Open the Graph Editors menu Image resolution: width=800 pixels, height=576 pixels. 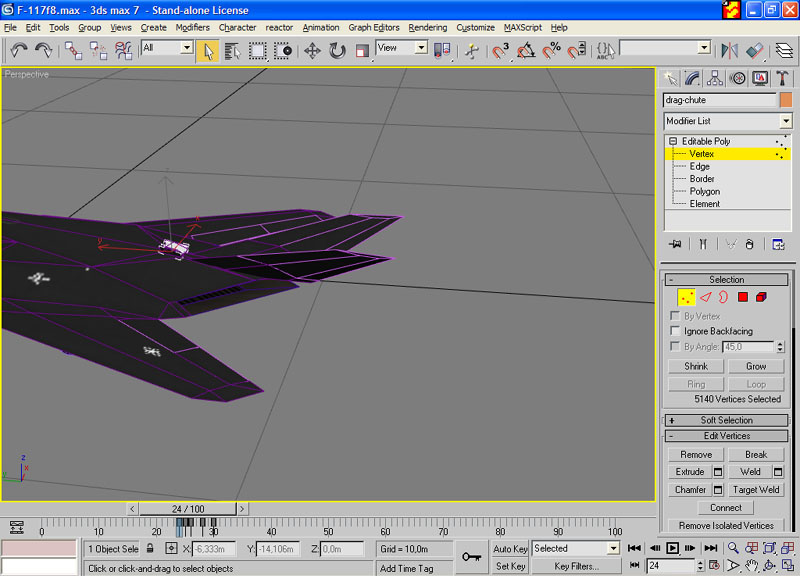373,28
